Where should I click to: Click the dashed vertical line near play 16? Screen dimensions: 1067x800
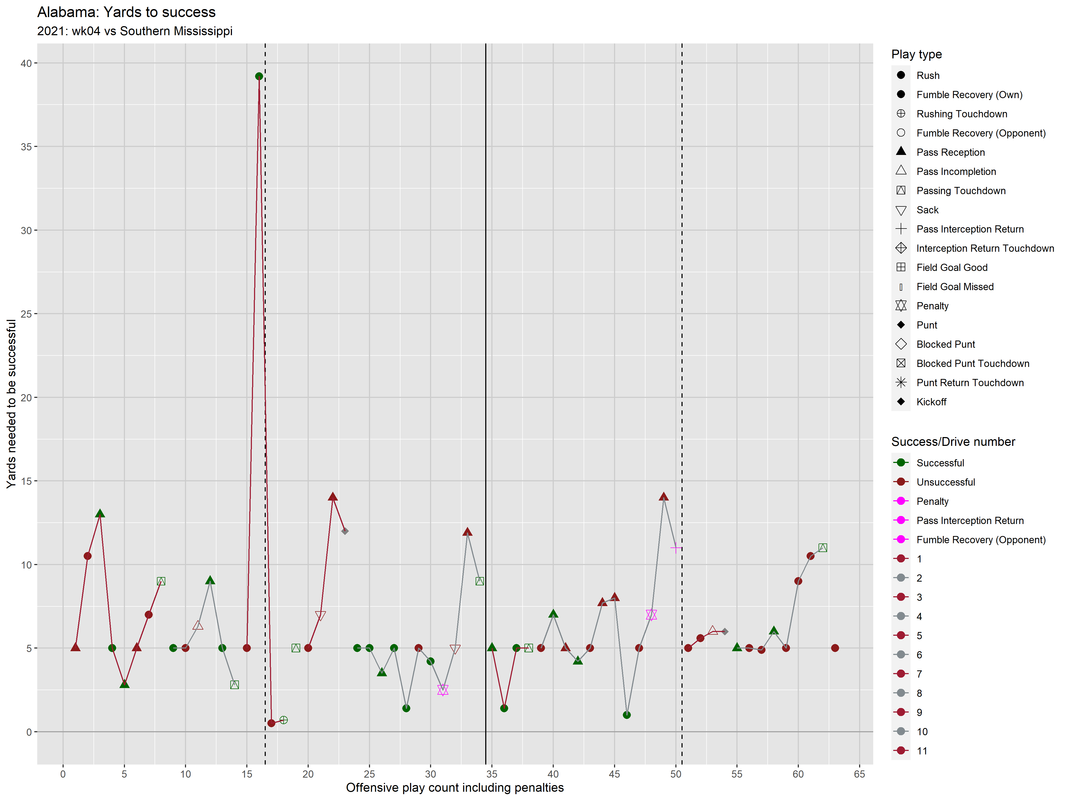pos(265,404)
